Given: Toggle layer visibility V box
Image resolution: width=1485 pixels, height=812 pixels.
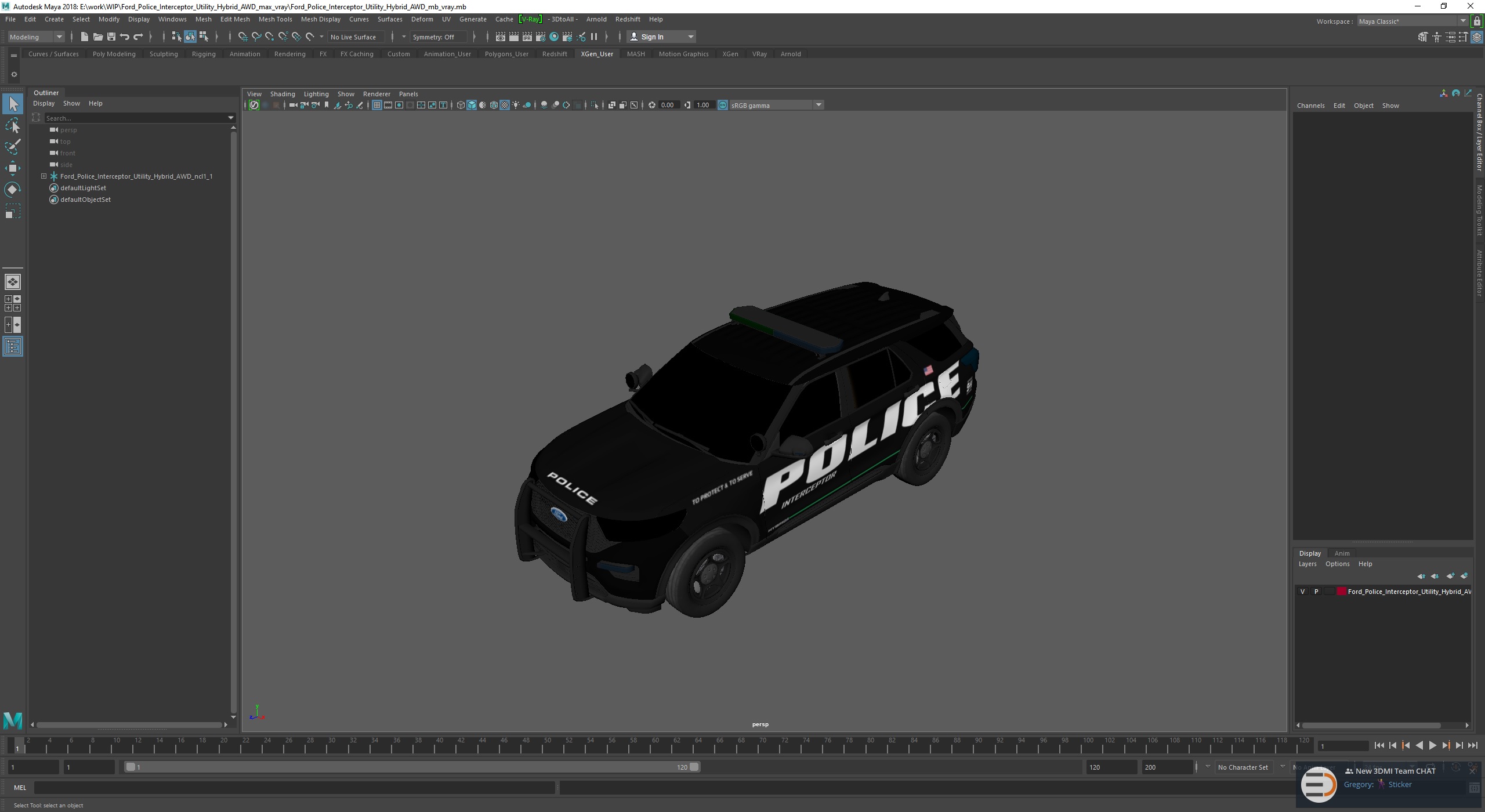Looking at the screenshot, I should tap(1303, 592).
